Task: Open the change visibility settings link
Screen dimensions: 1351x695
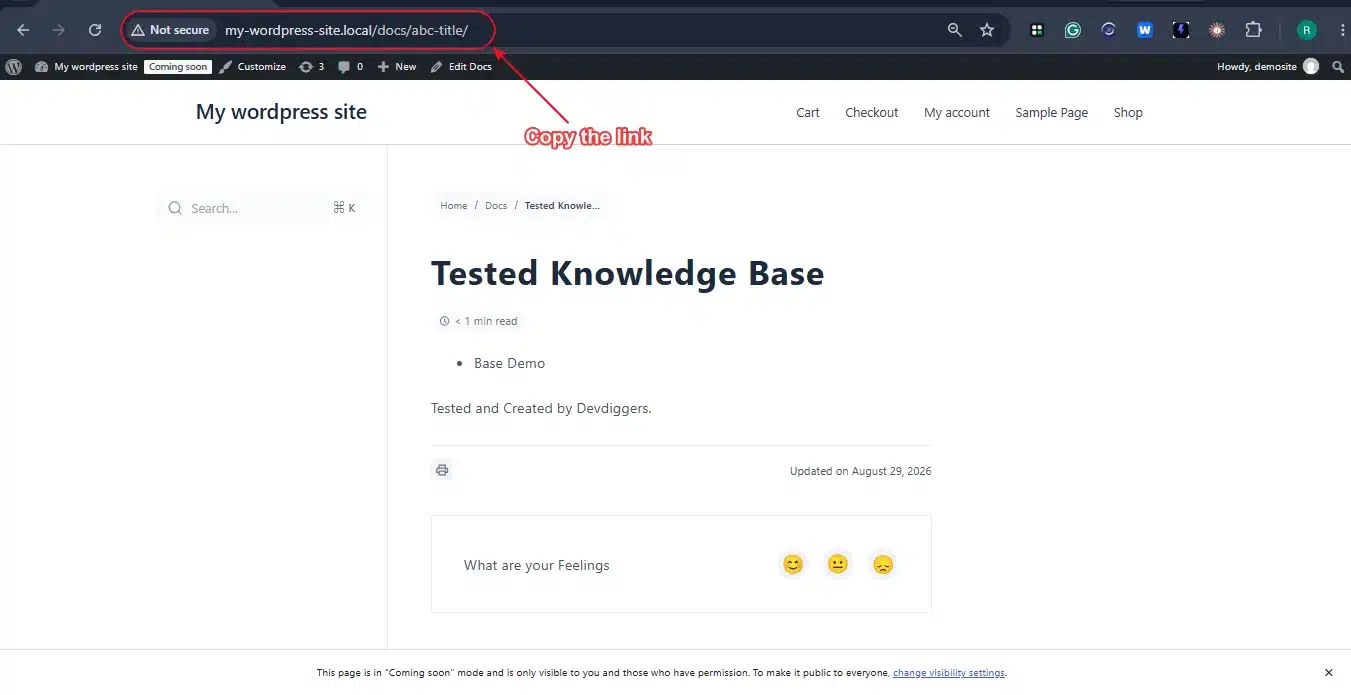Action: tap(949, 673)
